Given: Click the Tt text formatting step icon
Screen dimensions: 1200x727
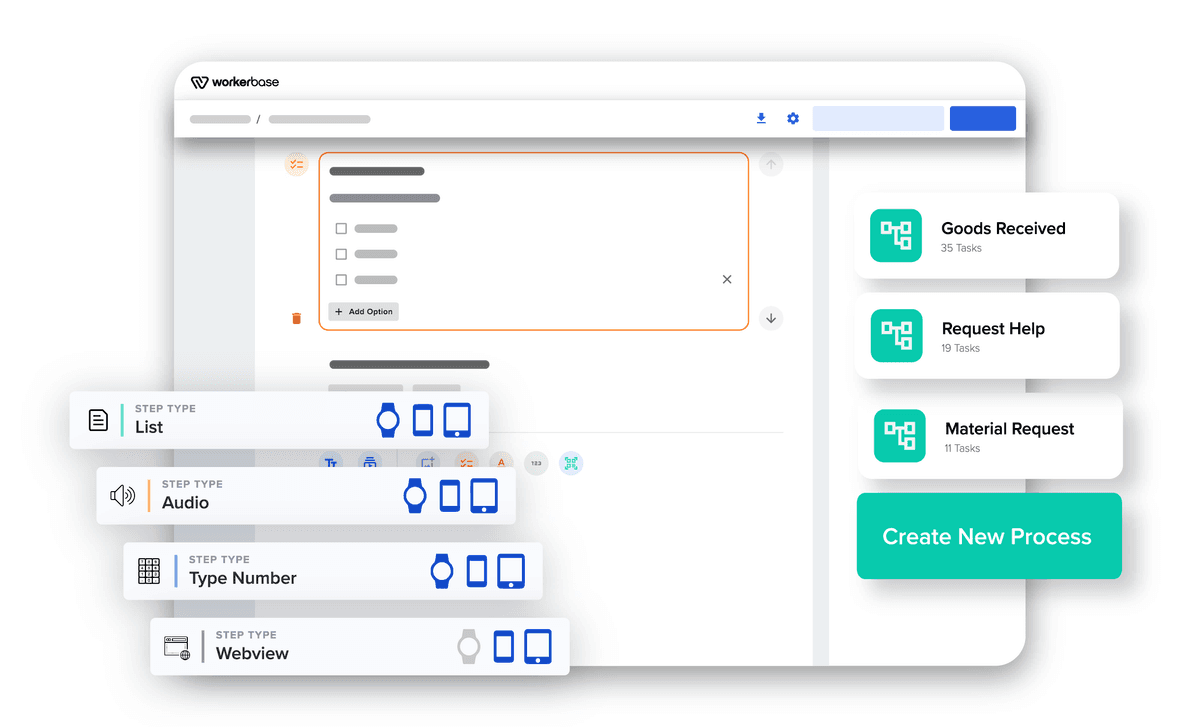Looking at the screenshot, I should tap(331, 462).
